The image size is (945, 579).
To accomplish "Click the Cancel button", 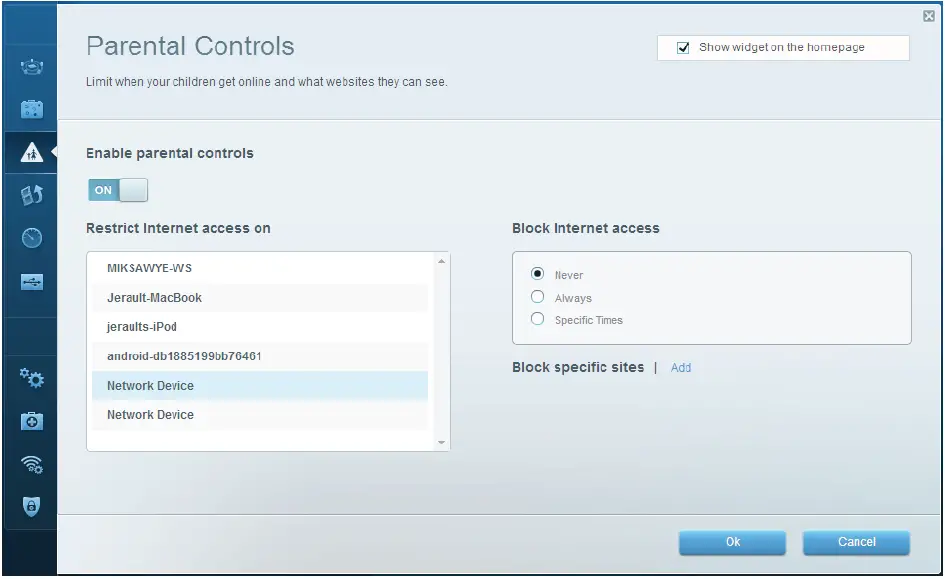I will [856, 542].
